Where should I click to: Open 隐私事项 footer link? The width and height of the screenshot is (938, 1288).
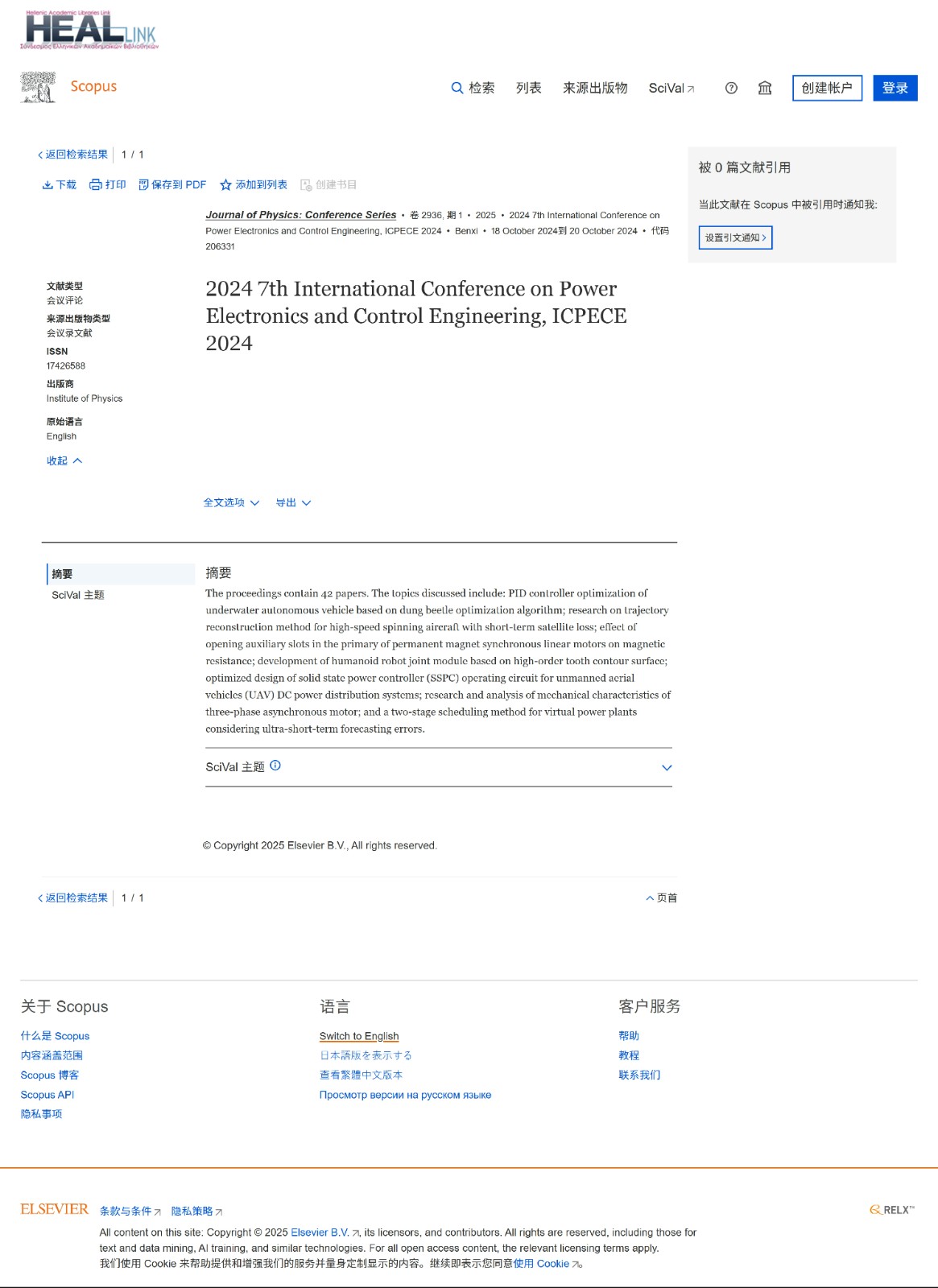click(41, 1114)
